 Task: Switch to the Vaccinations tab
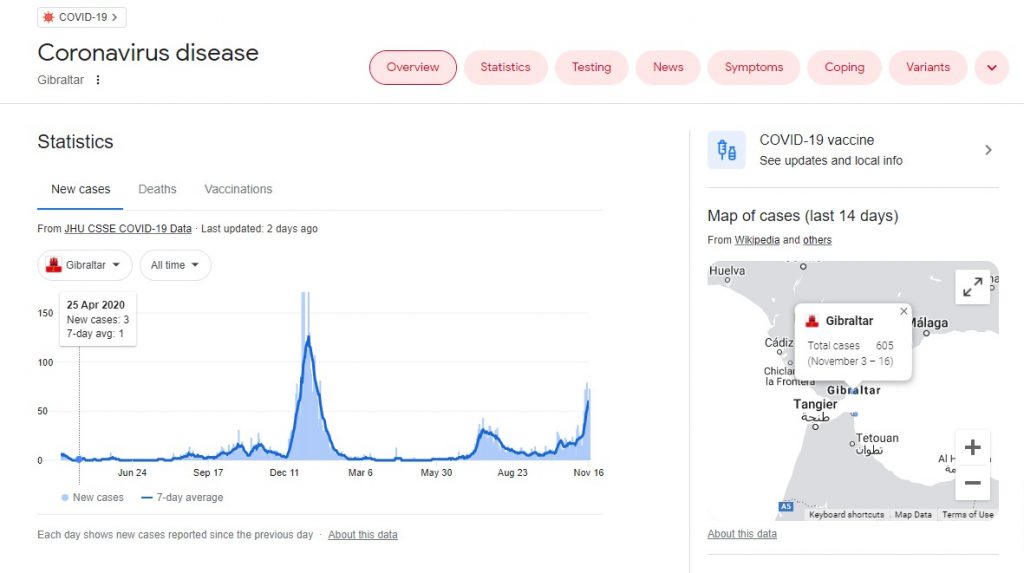click(x=238, y=189)
